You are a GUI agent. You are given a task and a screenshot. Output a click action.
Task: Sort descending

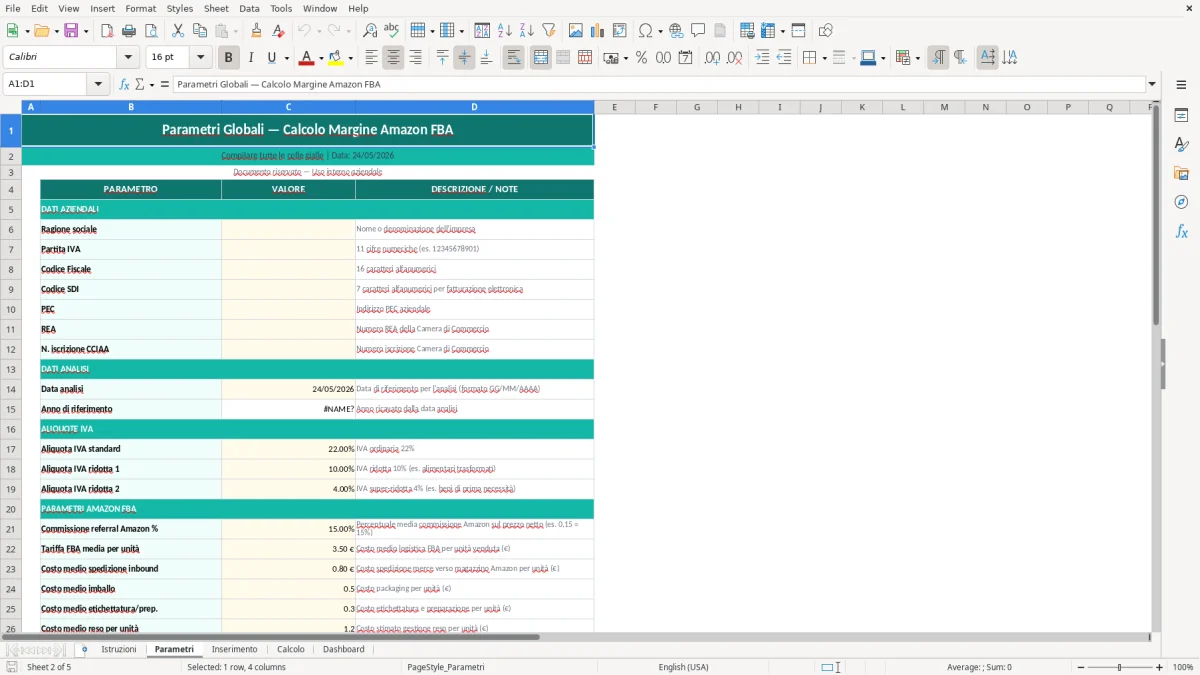click(527, 31)
